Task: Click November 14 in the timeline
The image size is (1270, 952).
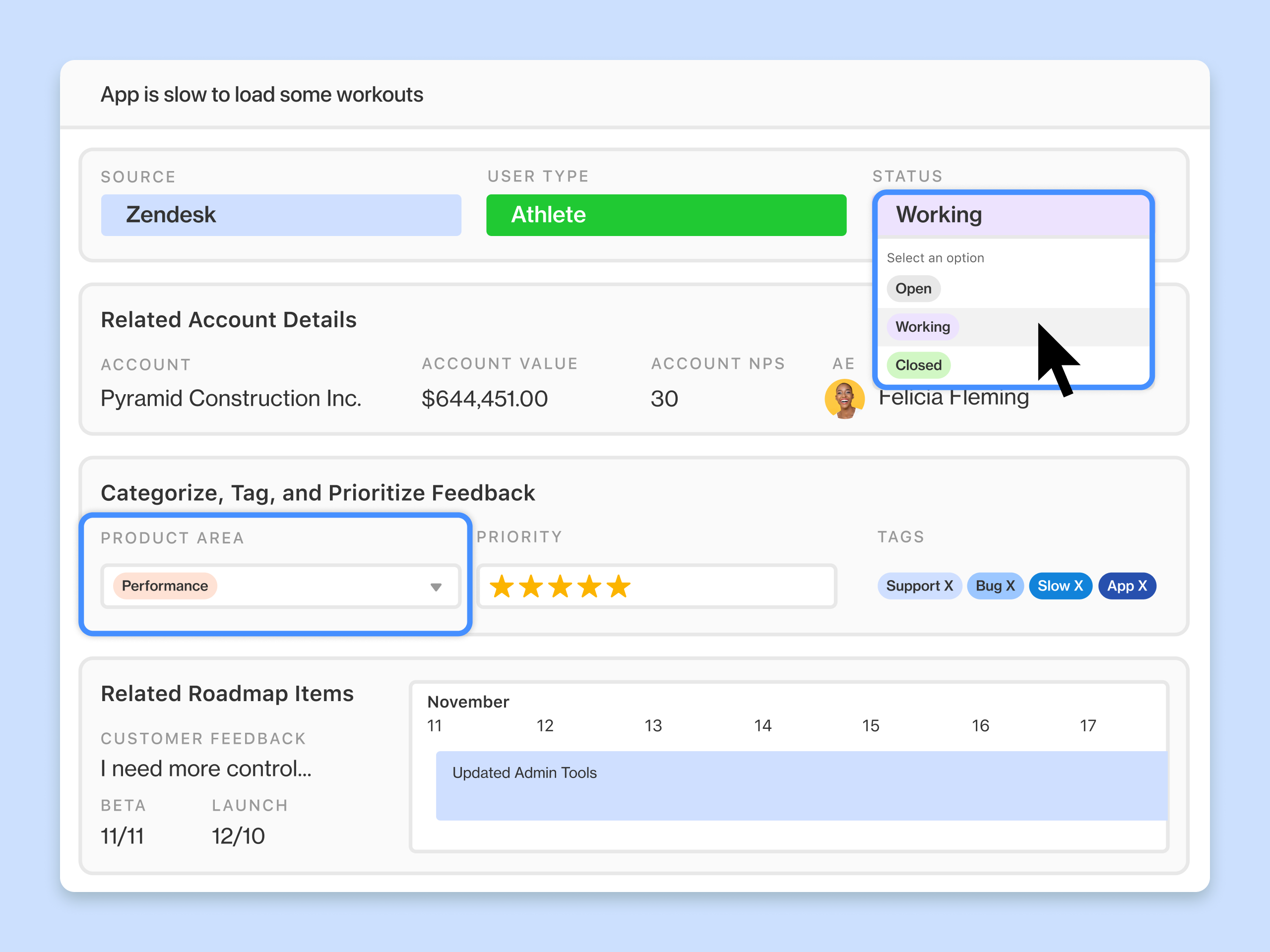Action: point(762,726)
